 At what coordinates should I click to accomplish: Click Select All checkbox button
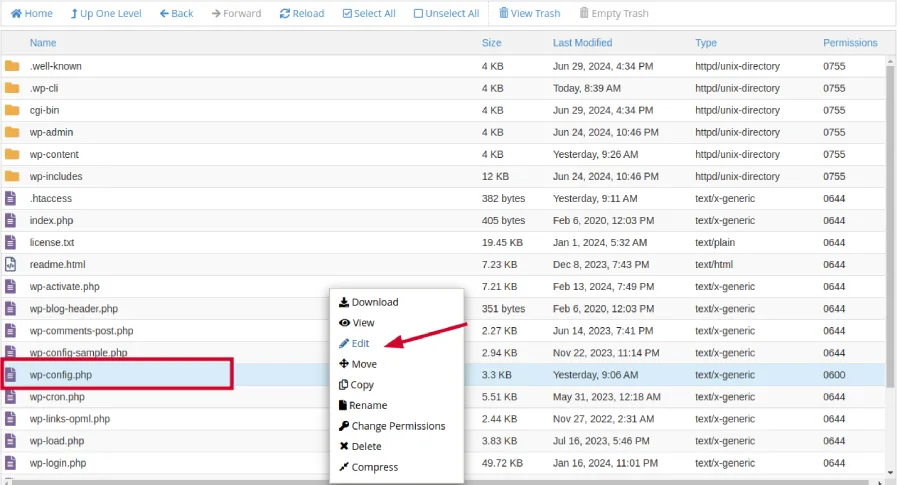click(x=369, y=13)
